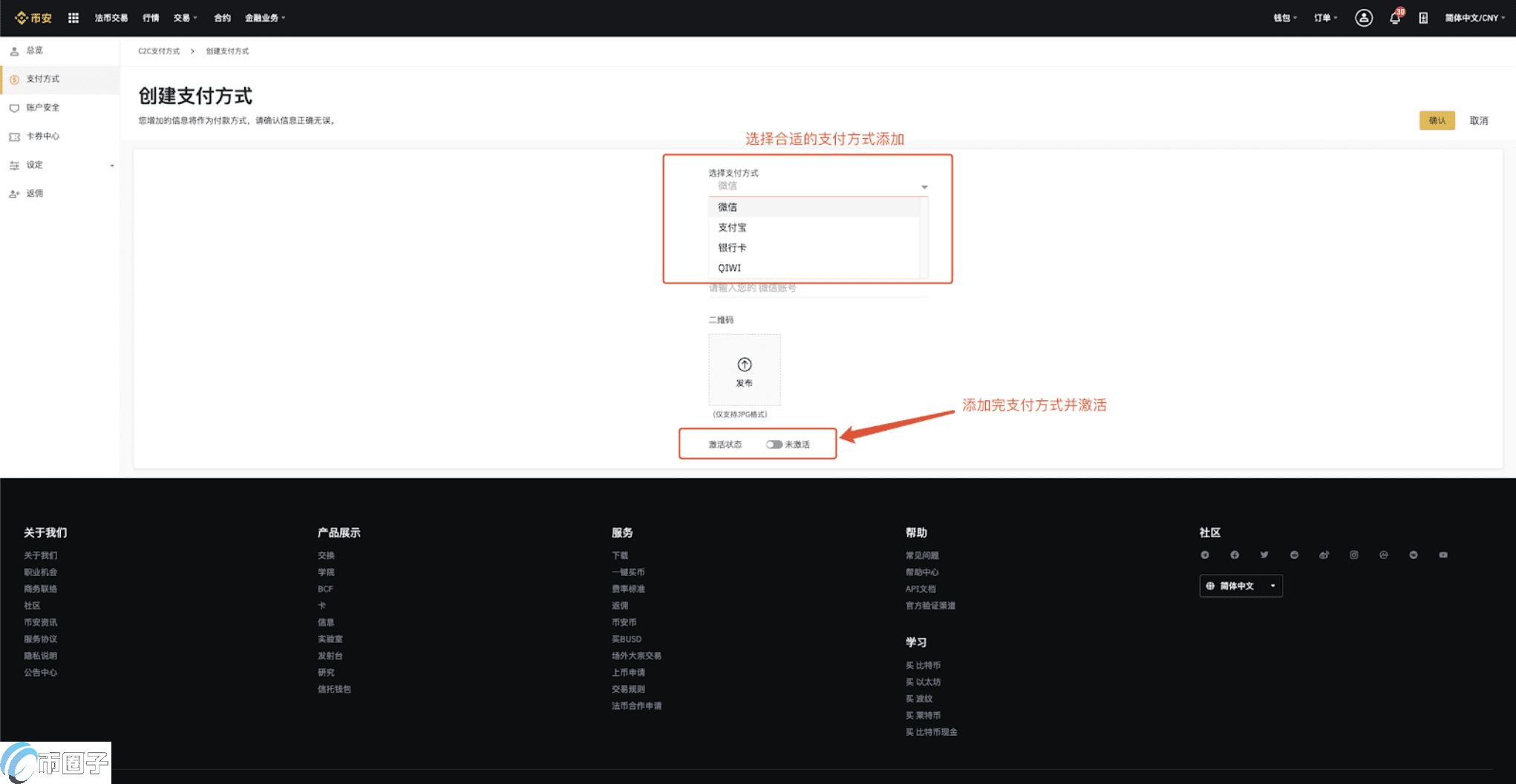1516x784 pixels.
Task: Click the 二维码 upload box
Action: click(x=745, y=370)
